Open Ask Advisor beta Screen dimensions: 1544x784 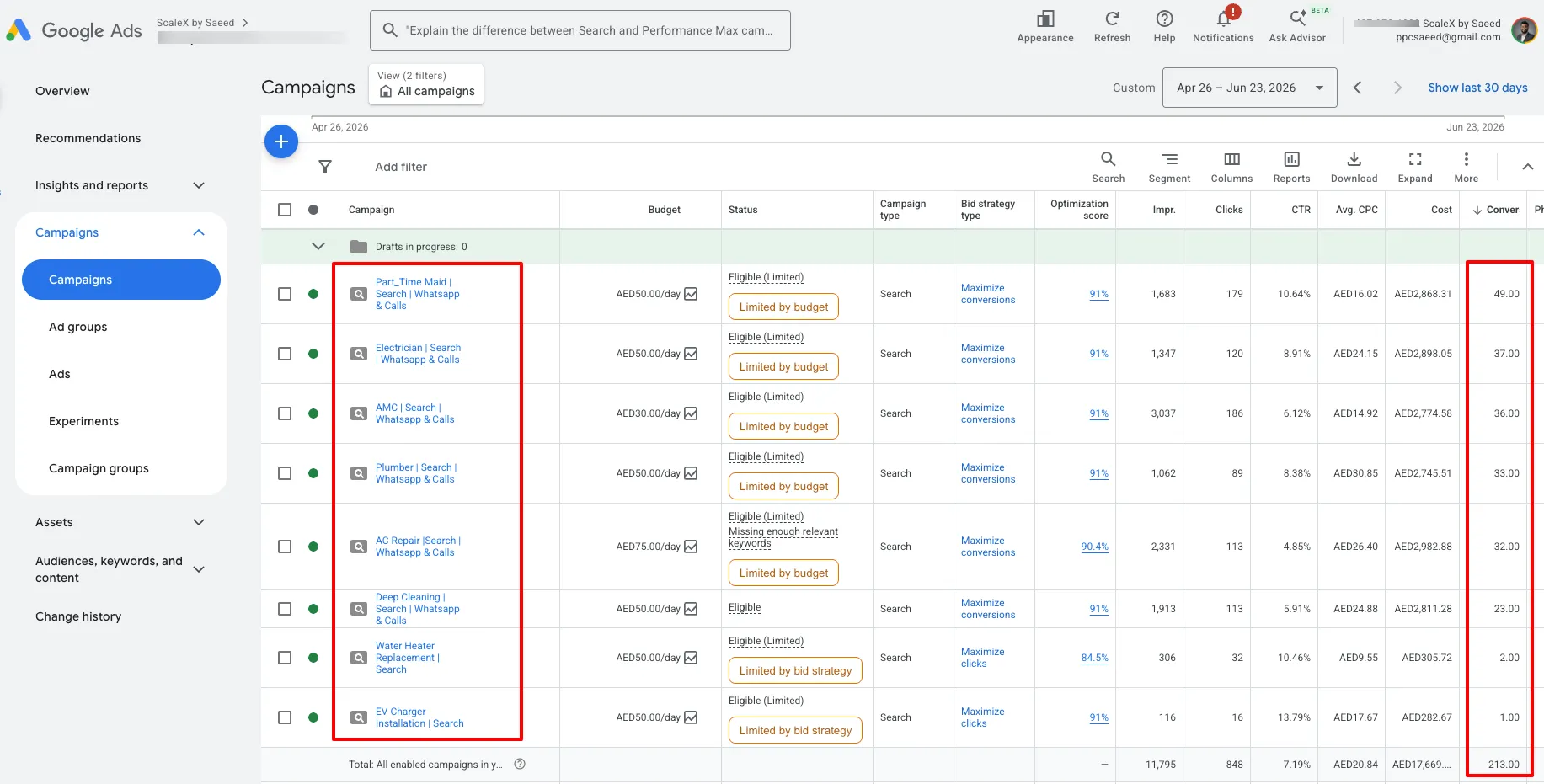coord(1297,19)
